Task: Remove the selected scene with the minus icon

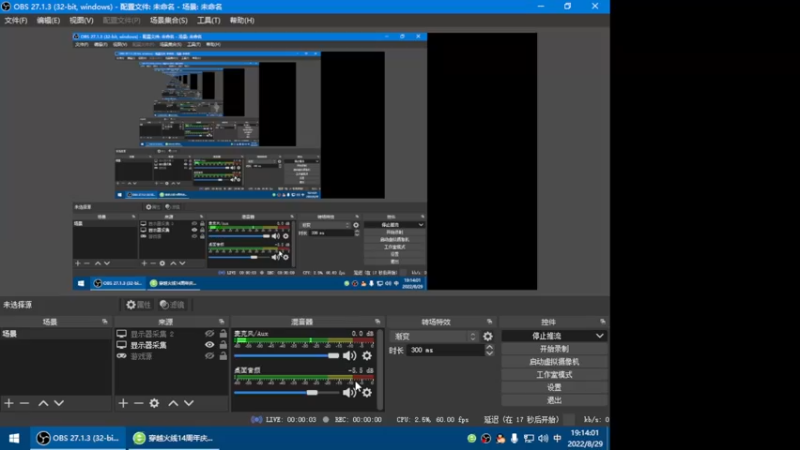Action: [24, 403]
